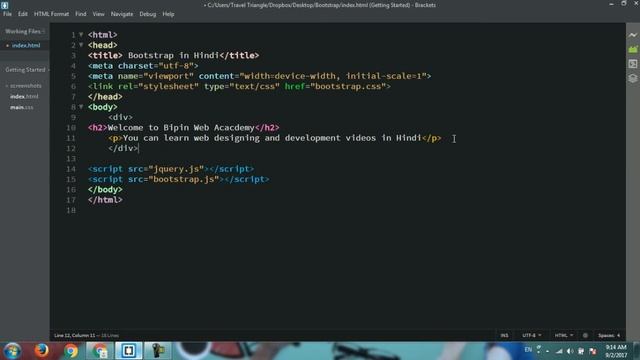Toggle the INS insert mode indicator
This screenshot has width=640, height=360.
[504, 336]
